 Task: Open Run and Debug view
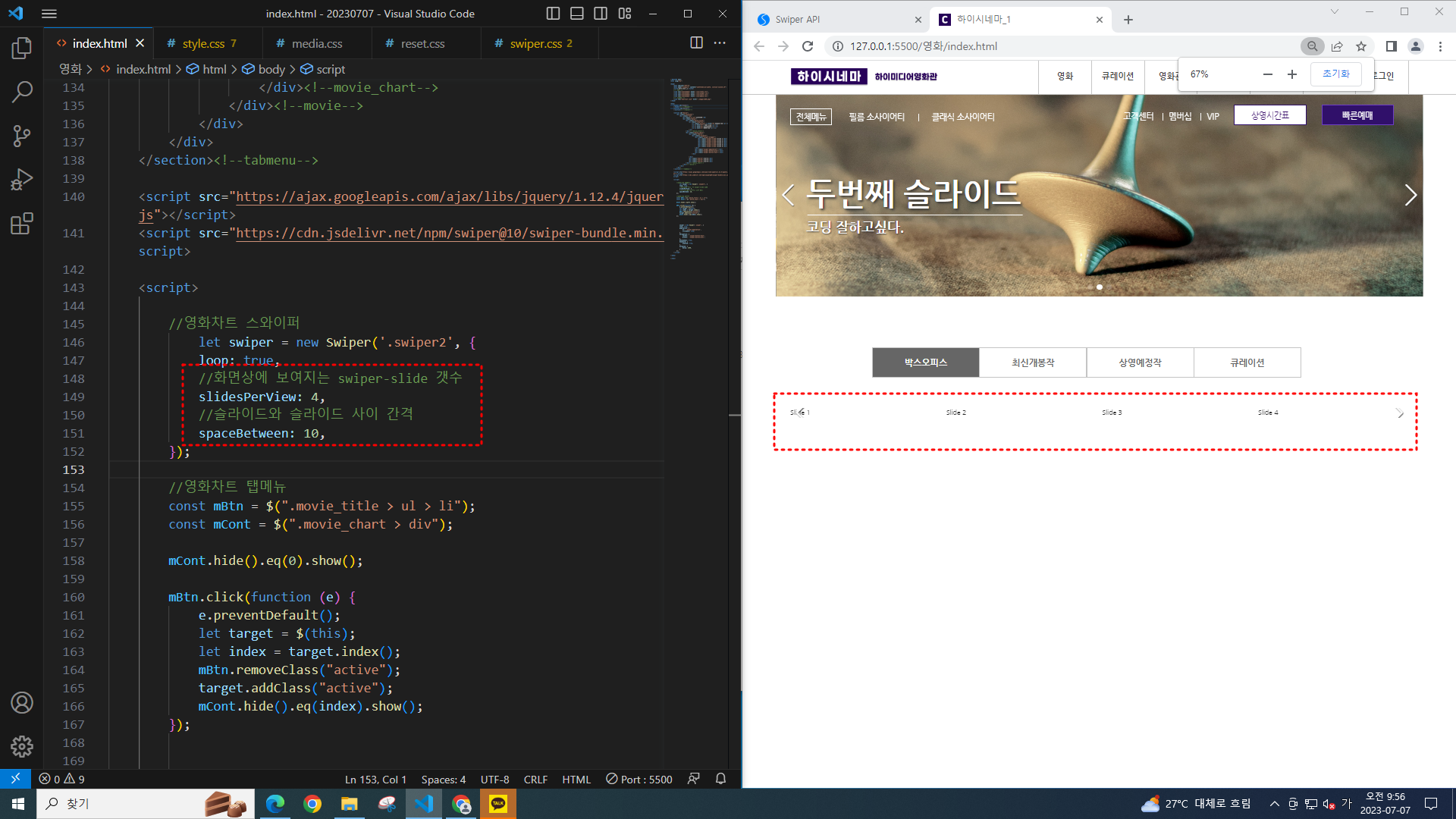coord(22,180)
